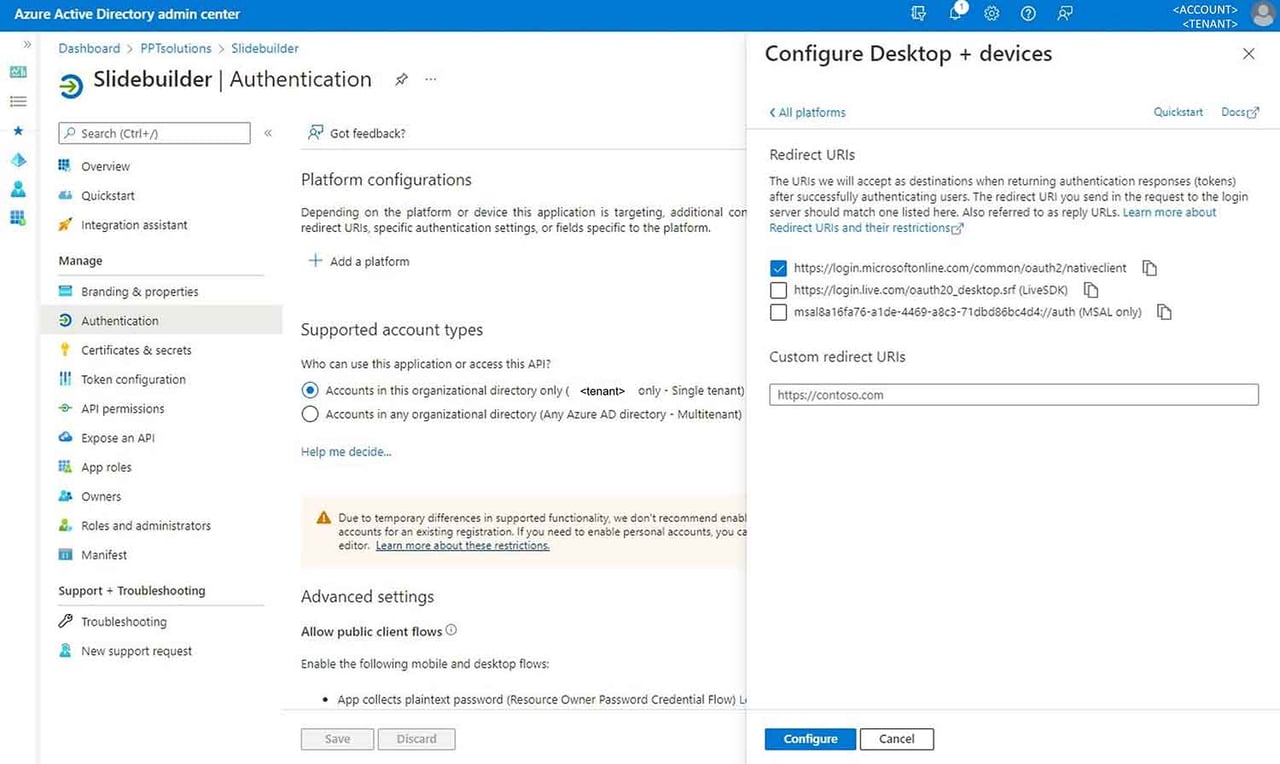Tick the nativeclient redirect URI checkbox

coord(778,268)
